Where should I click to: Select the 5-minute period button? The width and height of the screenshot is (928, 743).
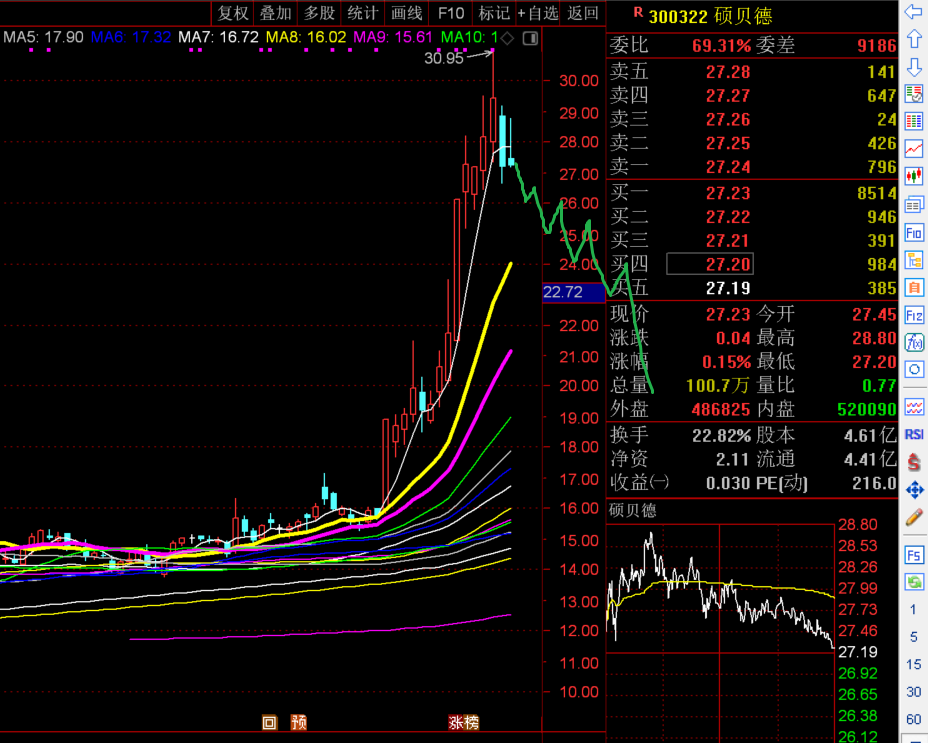913,637
